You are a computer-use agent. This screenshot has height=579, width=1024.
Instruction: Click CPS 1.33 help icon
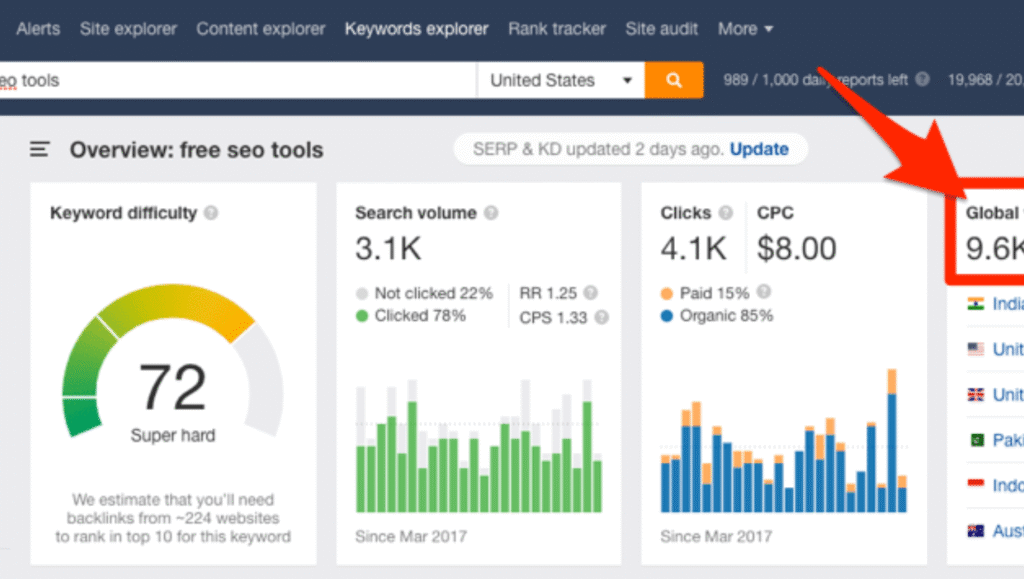tap(601, 317)
